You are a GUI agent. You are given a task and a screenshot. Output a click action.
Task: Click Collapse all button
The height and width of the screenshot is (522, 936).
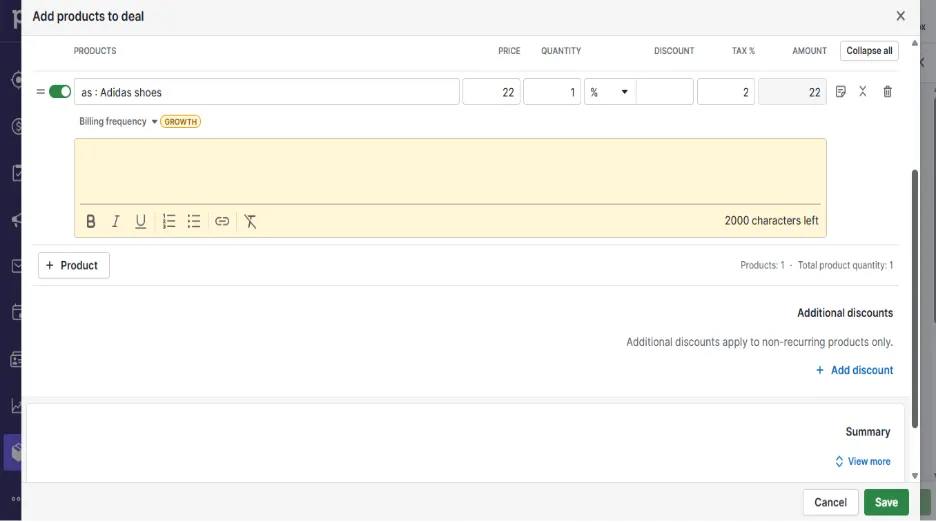pos(869,51)
